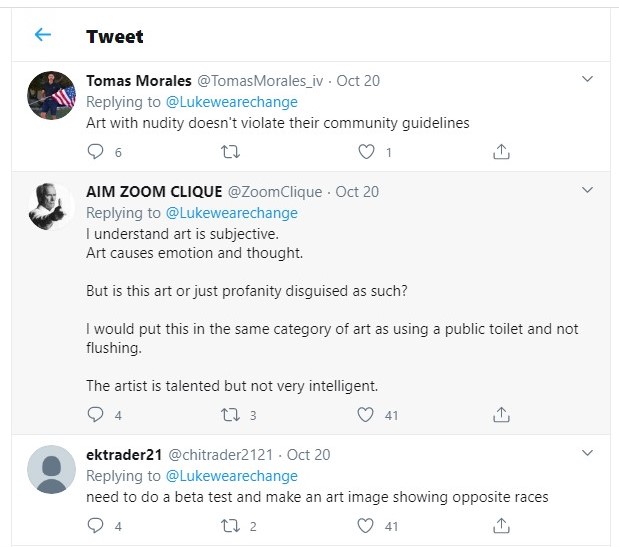Expand options menu for AIM ZOOM CLIQUE tweet

click(588, 190)
